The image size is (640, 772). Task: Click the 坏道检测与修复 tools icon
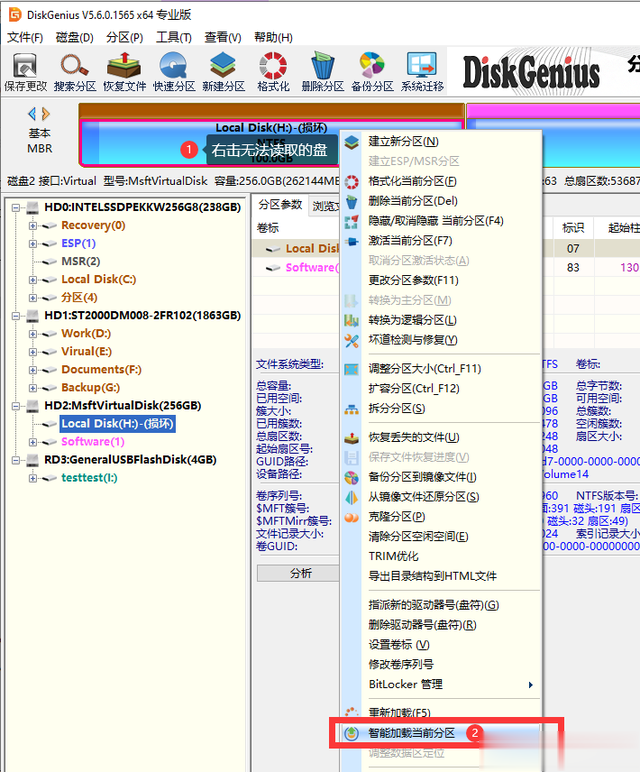(352, 340)
